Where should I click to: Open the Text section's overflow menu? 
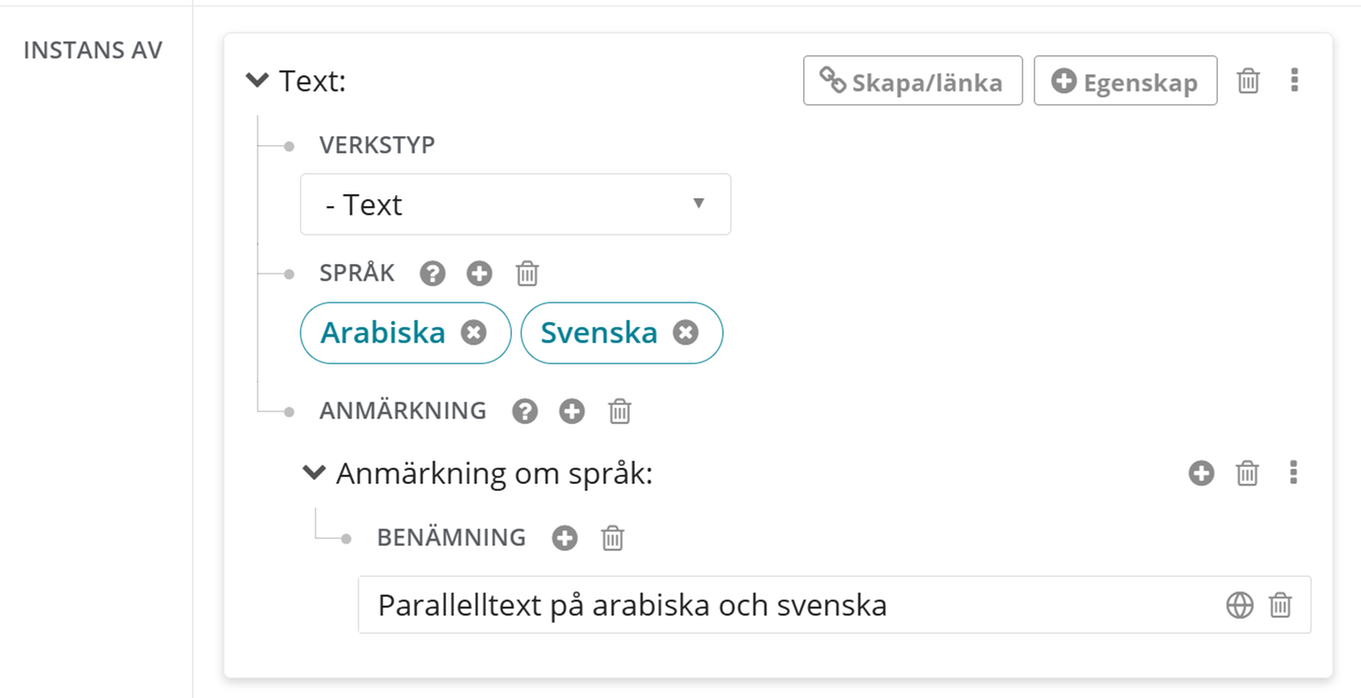point(1294,81)
